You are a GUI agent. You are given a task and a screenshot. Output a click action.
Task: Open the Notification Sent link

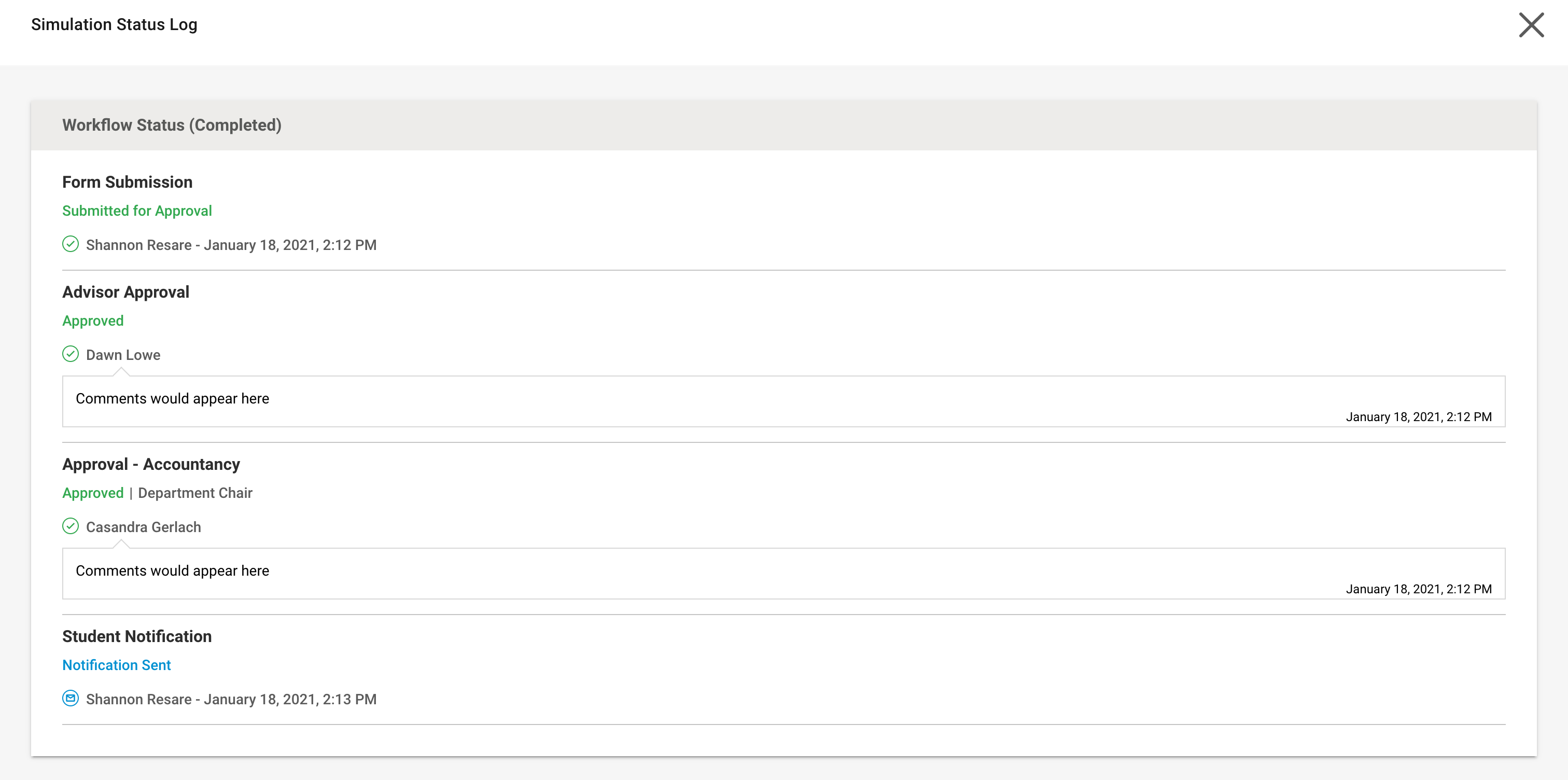tap(116, 665)
